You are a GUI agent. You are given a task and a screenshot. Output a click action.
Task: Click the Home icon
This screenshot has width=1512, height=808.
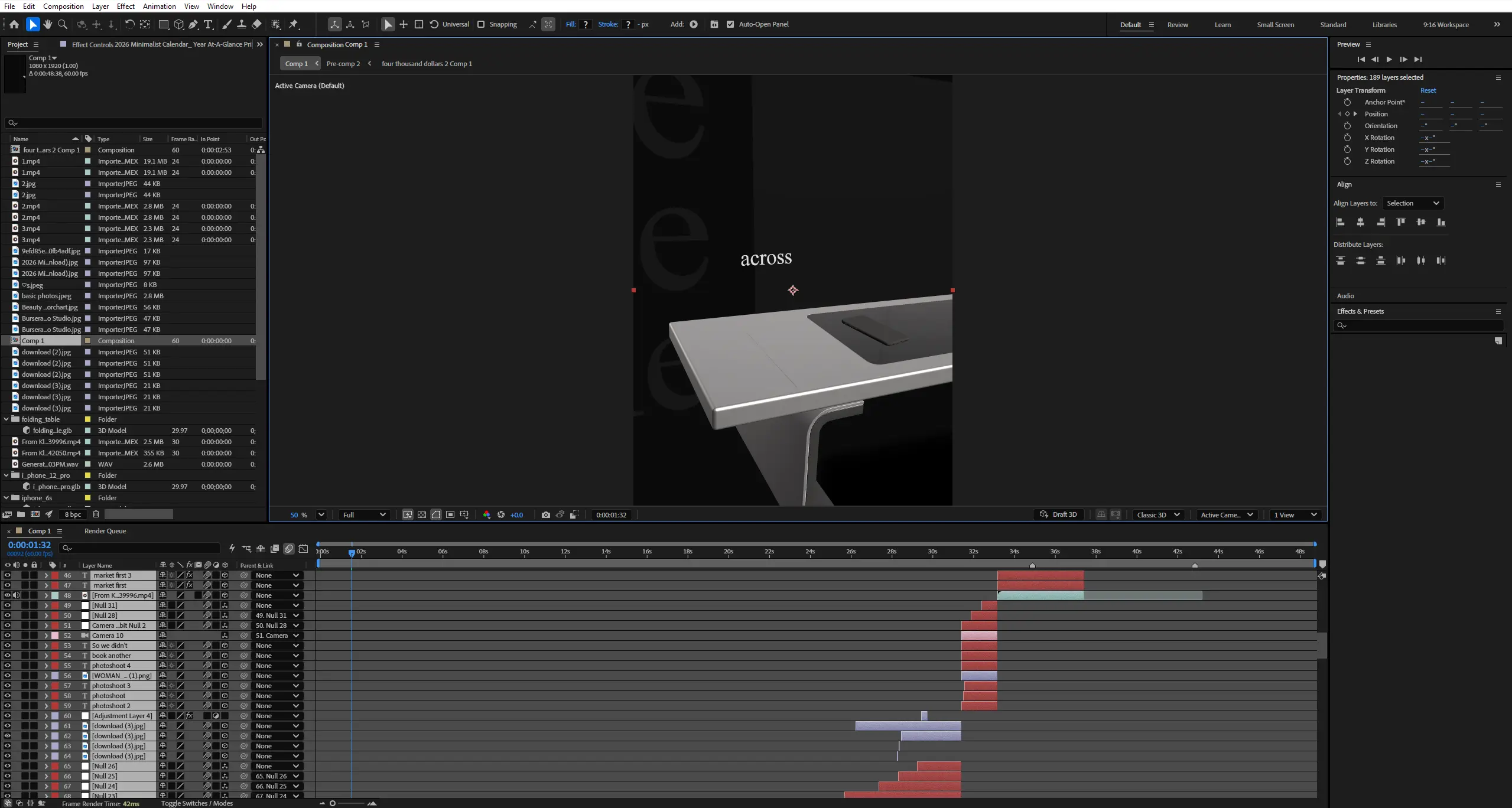tap(14, 24)
